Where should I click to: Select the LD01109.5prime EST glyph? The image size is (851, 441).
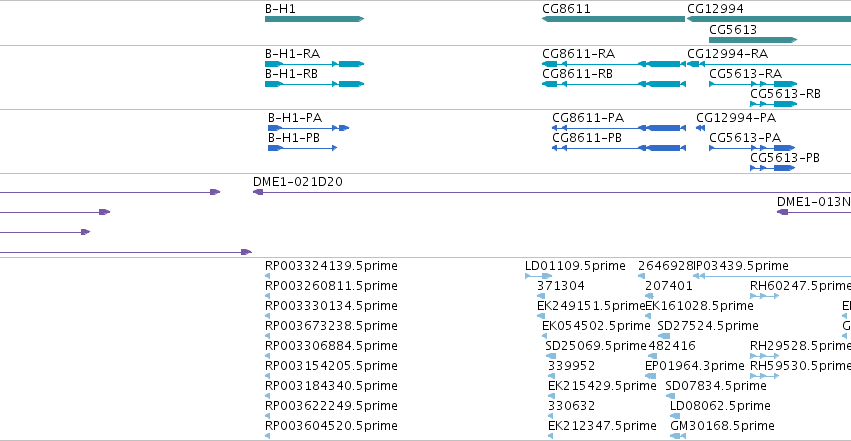pyautogui.click(x=538, y=276)
